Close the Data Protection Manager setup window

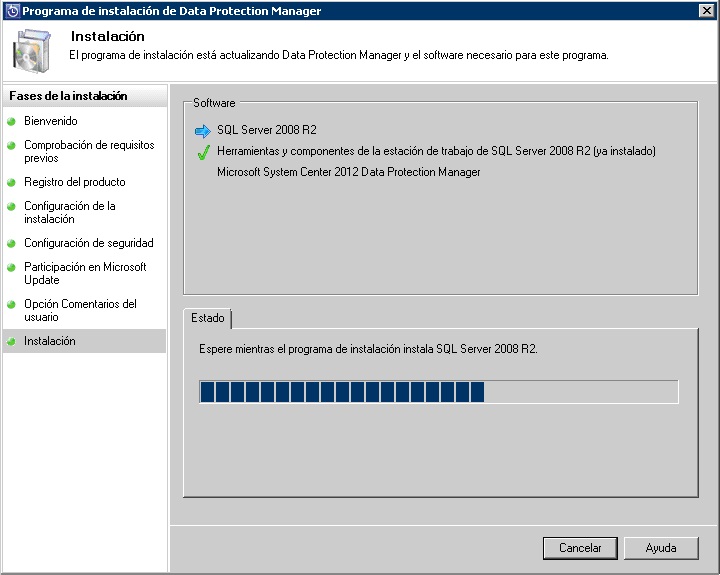707,11
